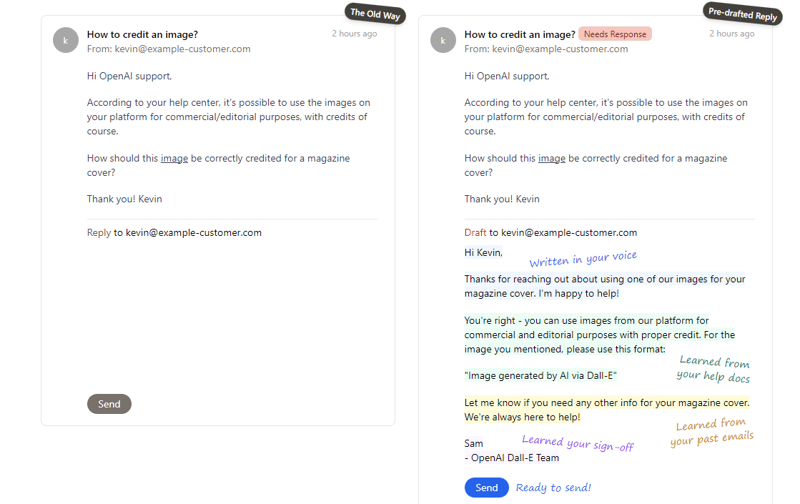Click the empty reply area in left panel
The width and height of the screenshot is (800, 504).
[232, 316]
